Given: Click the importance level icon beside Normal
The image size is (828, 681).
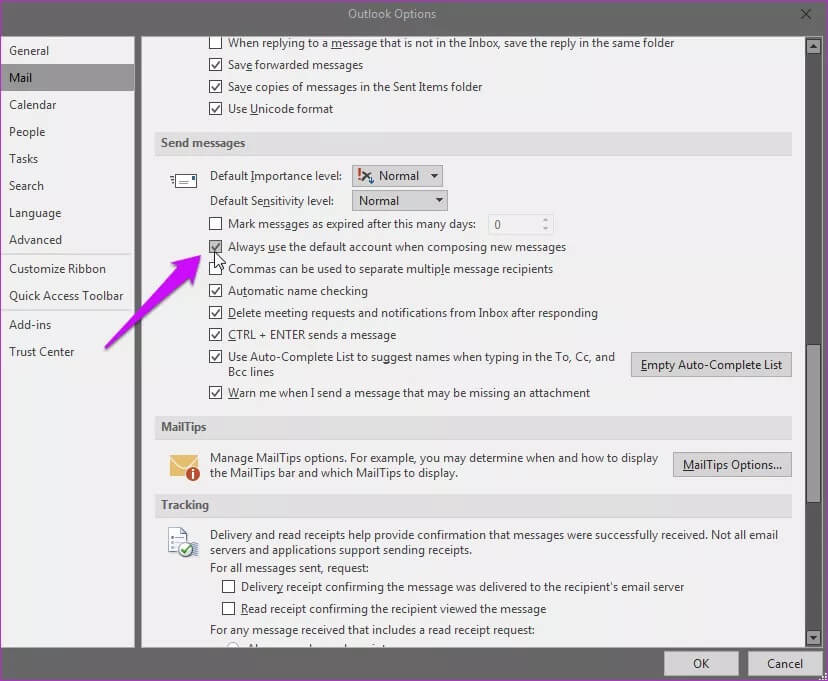Looking at the screenshot, I should (365, 175).
